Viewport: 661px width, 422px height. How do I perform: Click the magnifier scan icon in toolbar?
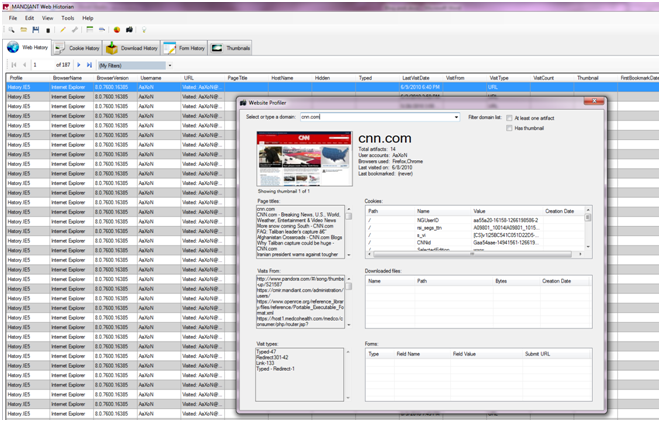tap(11, 30)
